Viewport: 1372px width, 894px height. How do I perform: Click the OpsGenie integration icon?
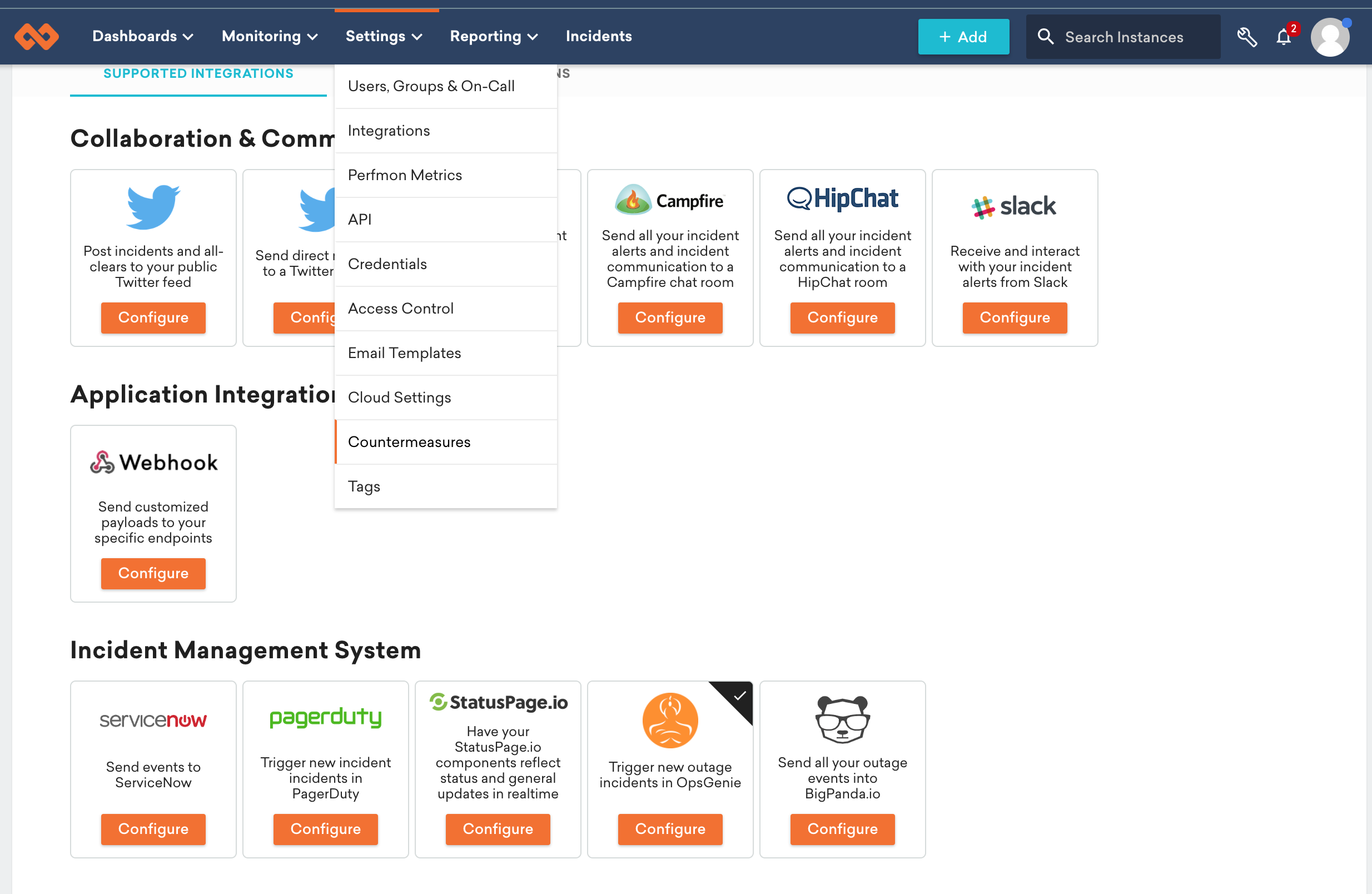point(670,719)
